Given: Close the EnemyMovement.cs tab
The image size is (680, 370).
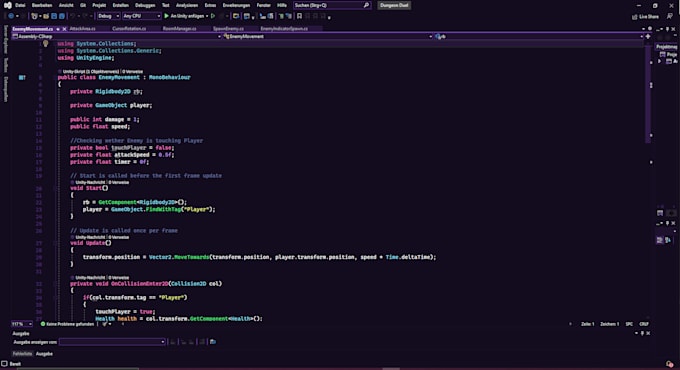Looking at the screenshot, I should [x=64, y=29].
